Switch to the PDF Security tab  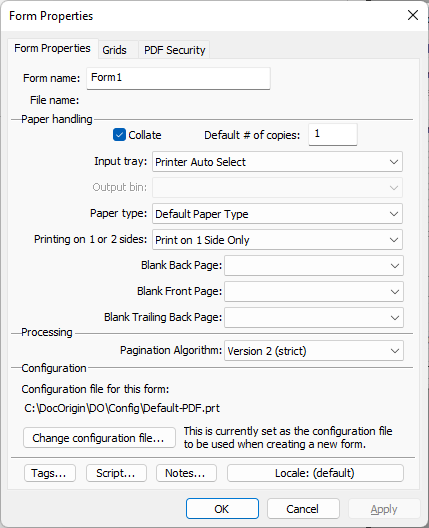[174, 50]
